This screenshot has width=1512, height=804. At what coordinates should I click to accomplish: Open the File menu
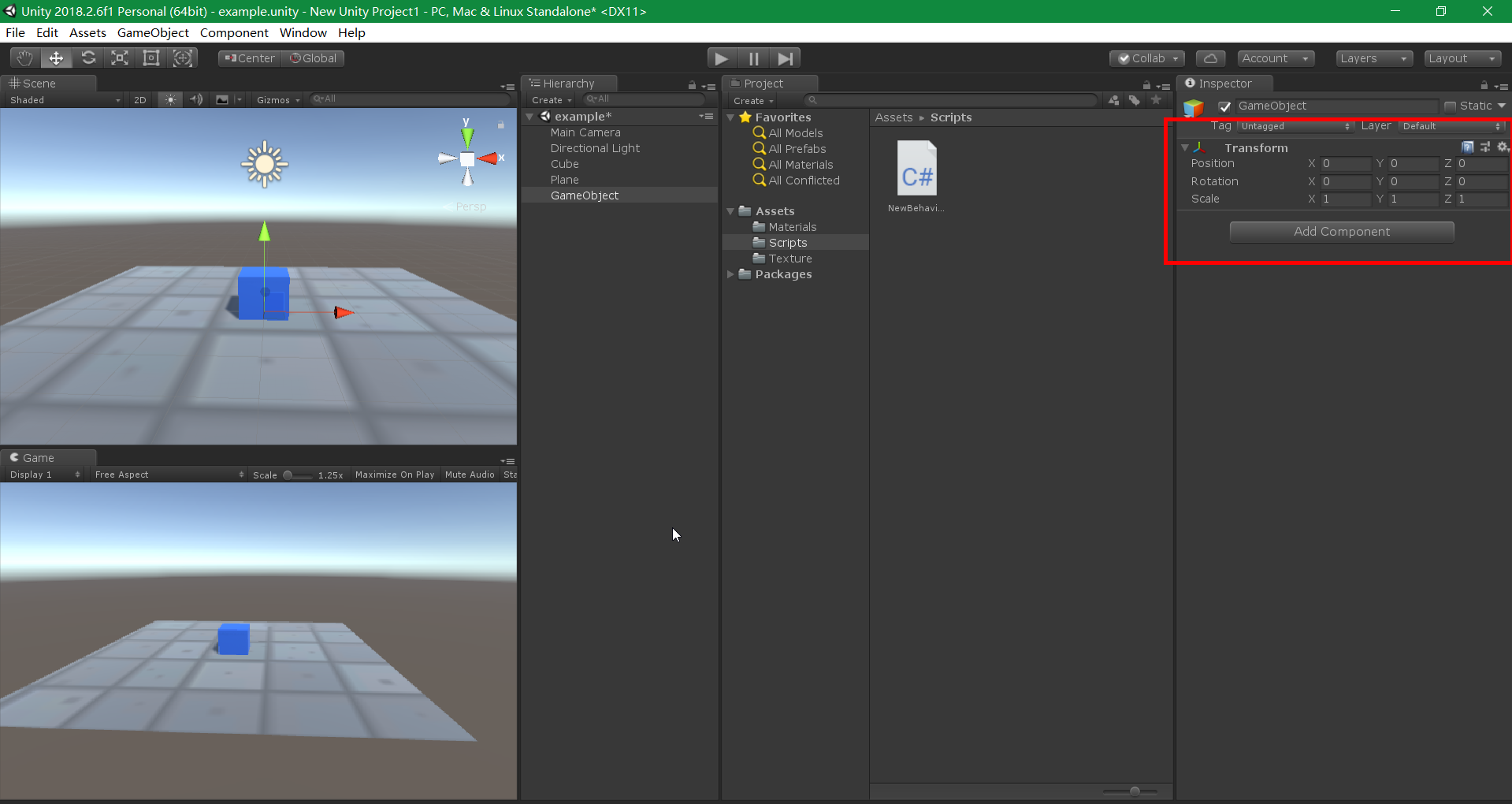coord(15,32)
